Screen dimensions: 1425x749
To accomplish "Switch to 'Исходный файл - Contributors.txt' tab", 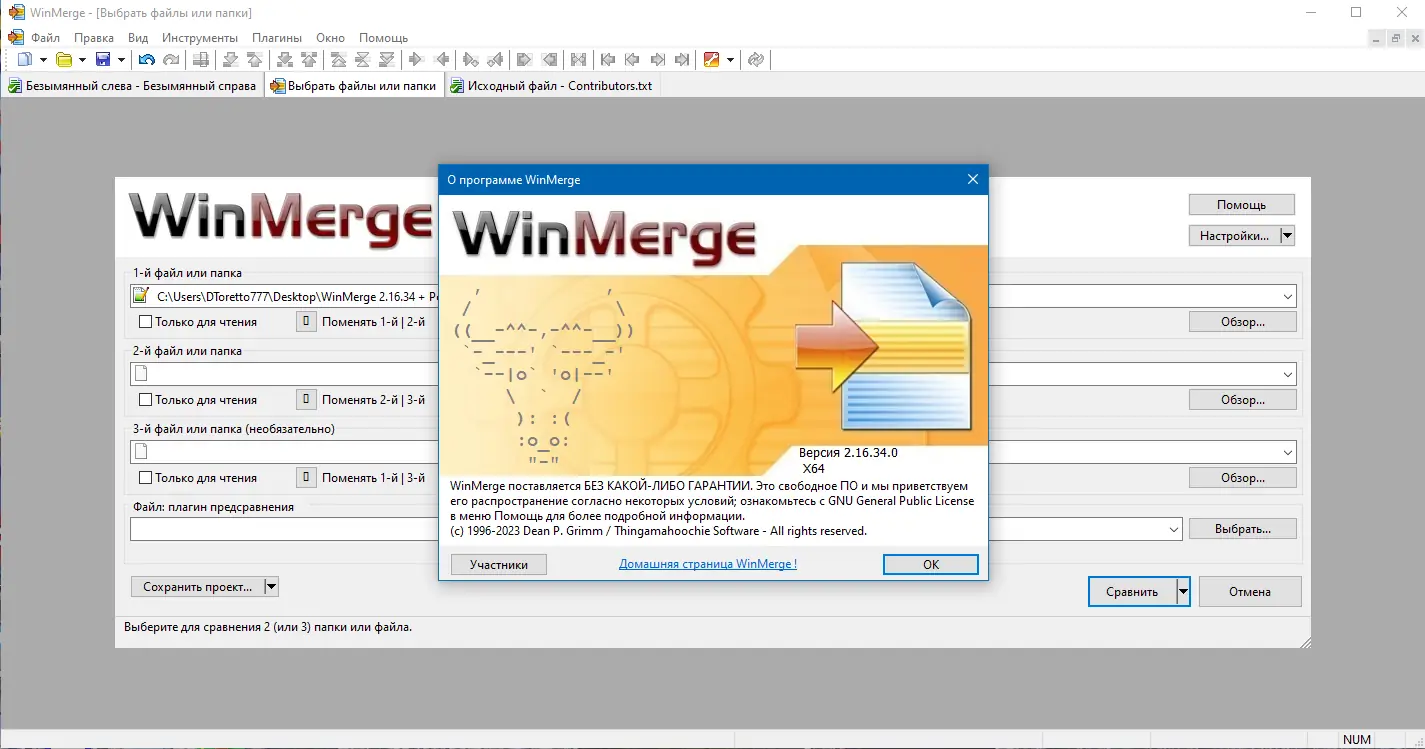I will click(551, 86).
